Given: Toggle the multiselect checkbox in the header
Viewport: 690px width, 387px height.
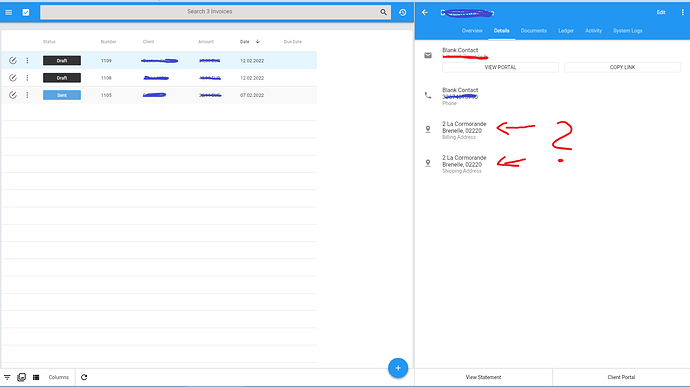Looking at the screenshot, I should pyautogui.click(x=26, y=12).
